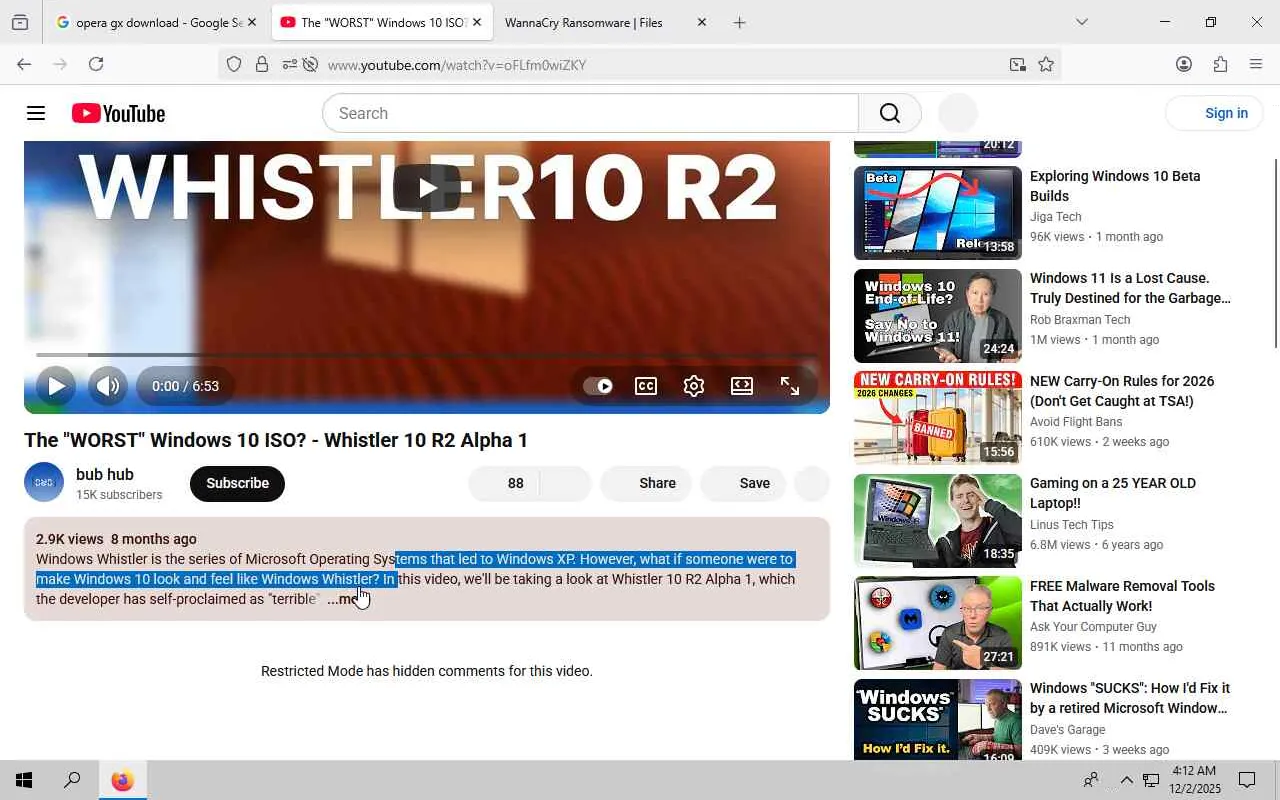Click the YouTube search magnifier button
Screen dimensions: 1280x800
890,113
